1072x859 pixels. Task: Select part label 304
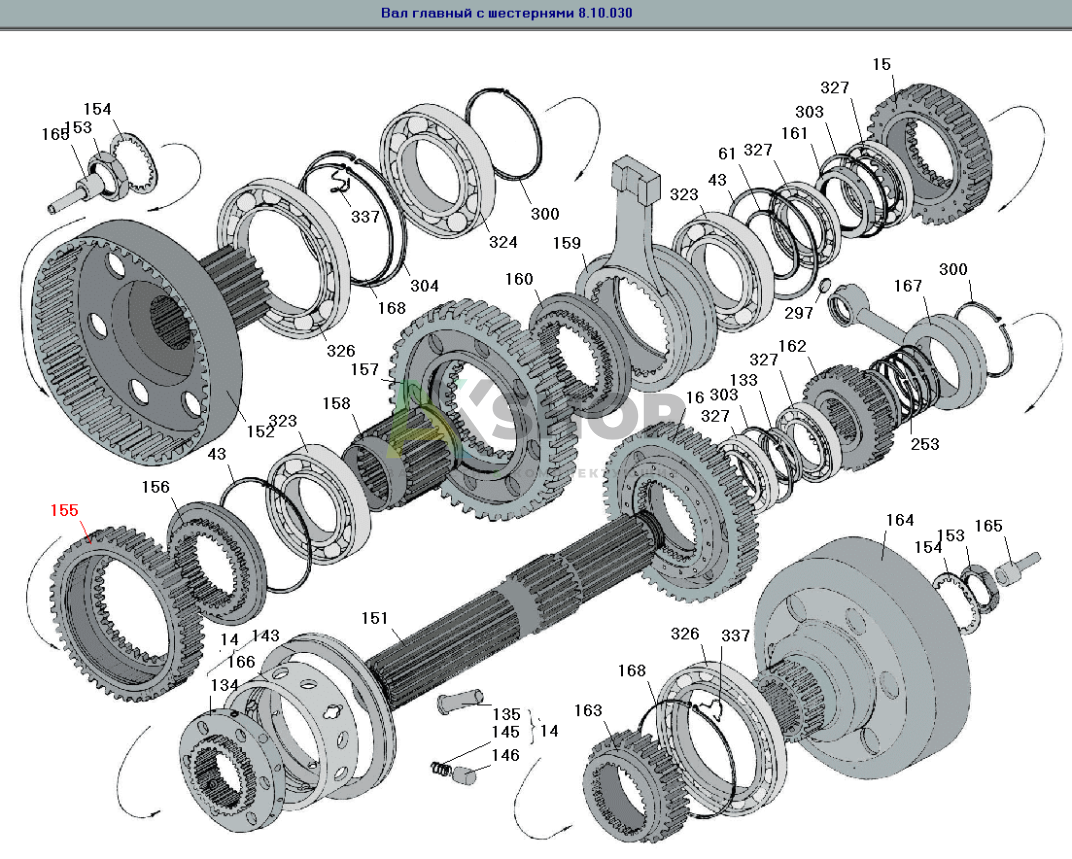pos(424,286)
